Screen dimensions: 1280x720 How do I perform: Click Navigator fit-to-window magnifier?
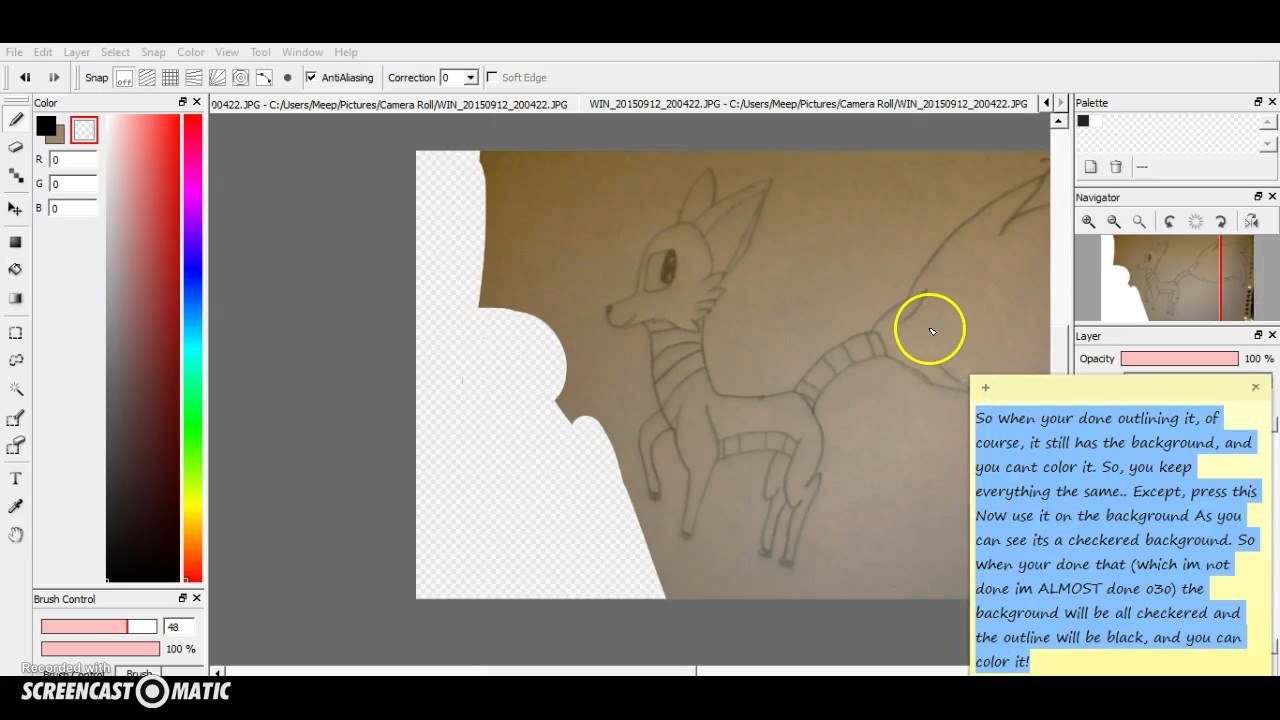pos(1139,222)
